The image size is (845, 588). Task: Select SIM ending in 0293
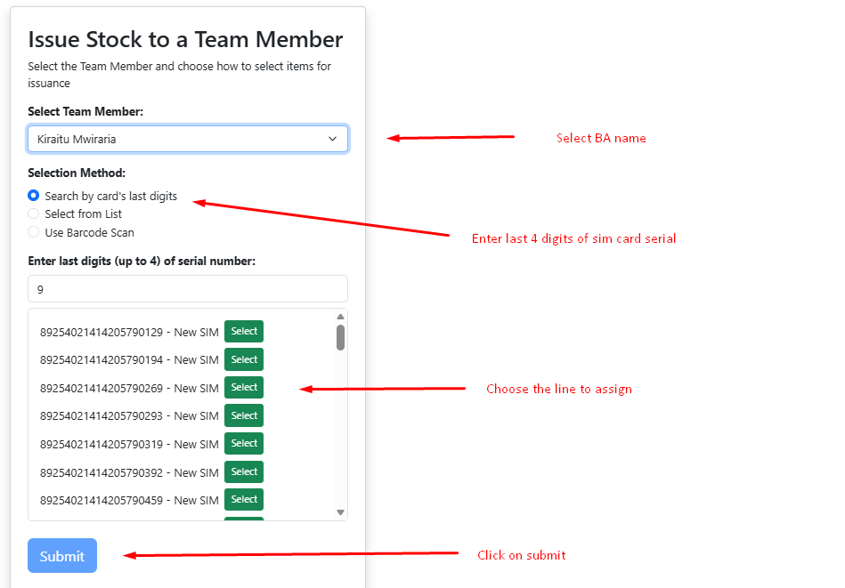[x=244, y=415]
